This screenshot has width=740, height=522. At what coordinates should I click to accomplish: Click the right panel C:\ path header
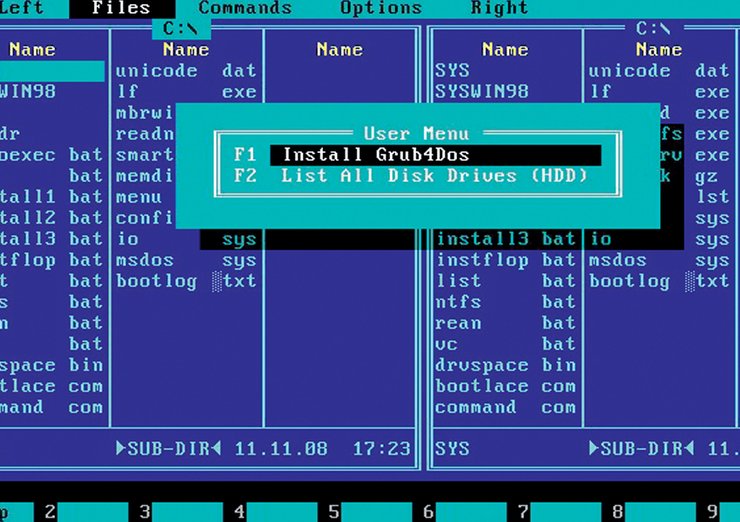point(653,28)
